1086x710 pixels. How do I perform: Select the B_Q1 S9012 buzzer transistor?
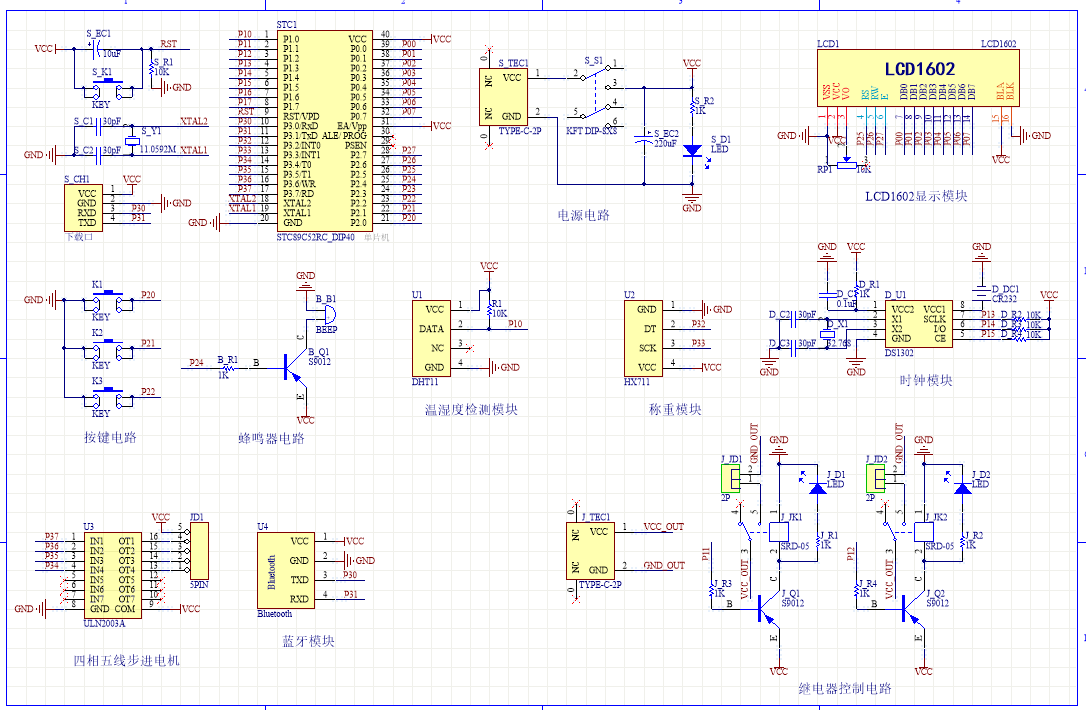click(x=294, y=369)
